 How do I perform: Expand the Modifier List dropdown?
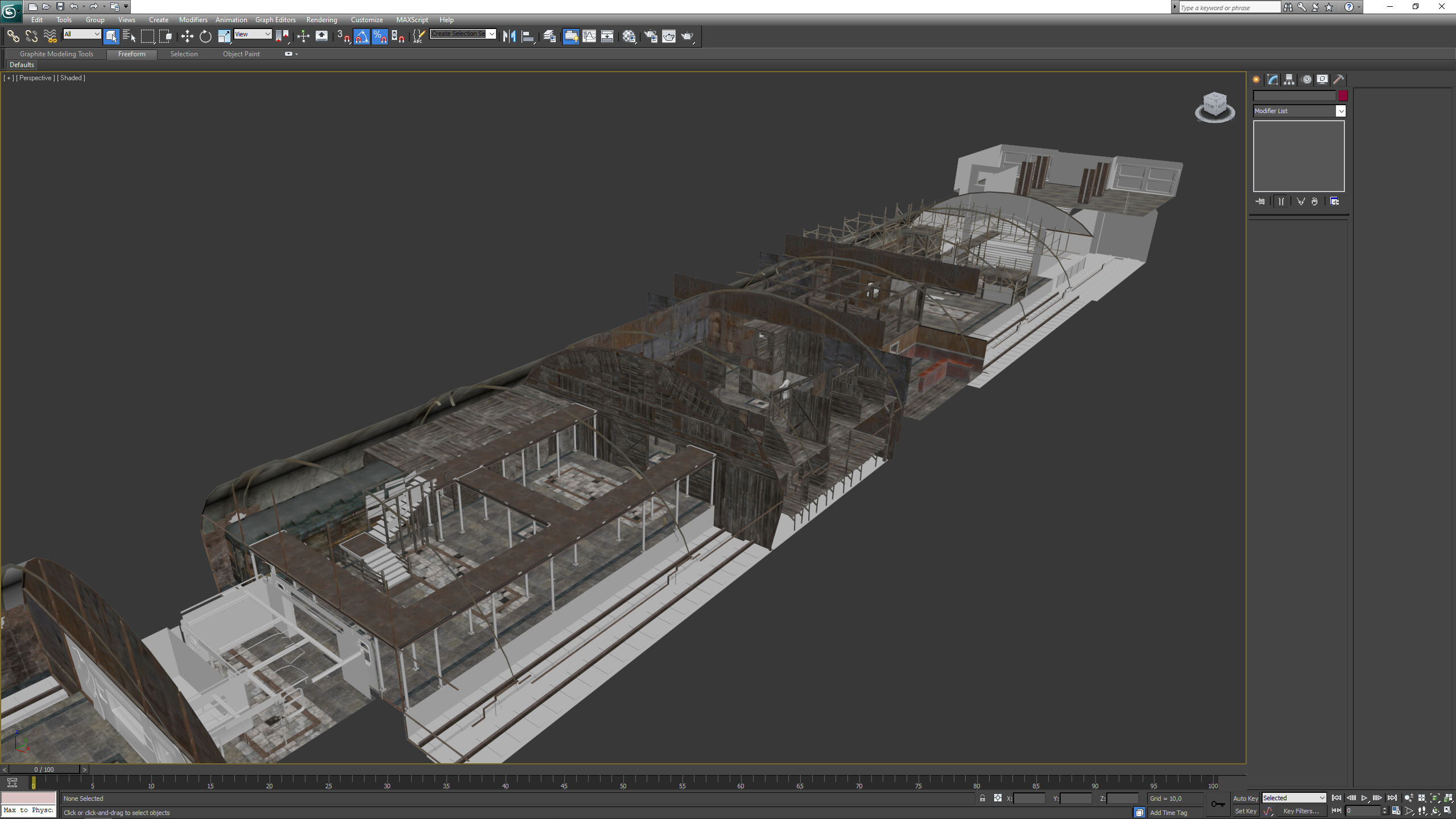(1299, 111)
